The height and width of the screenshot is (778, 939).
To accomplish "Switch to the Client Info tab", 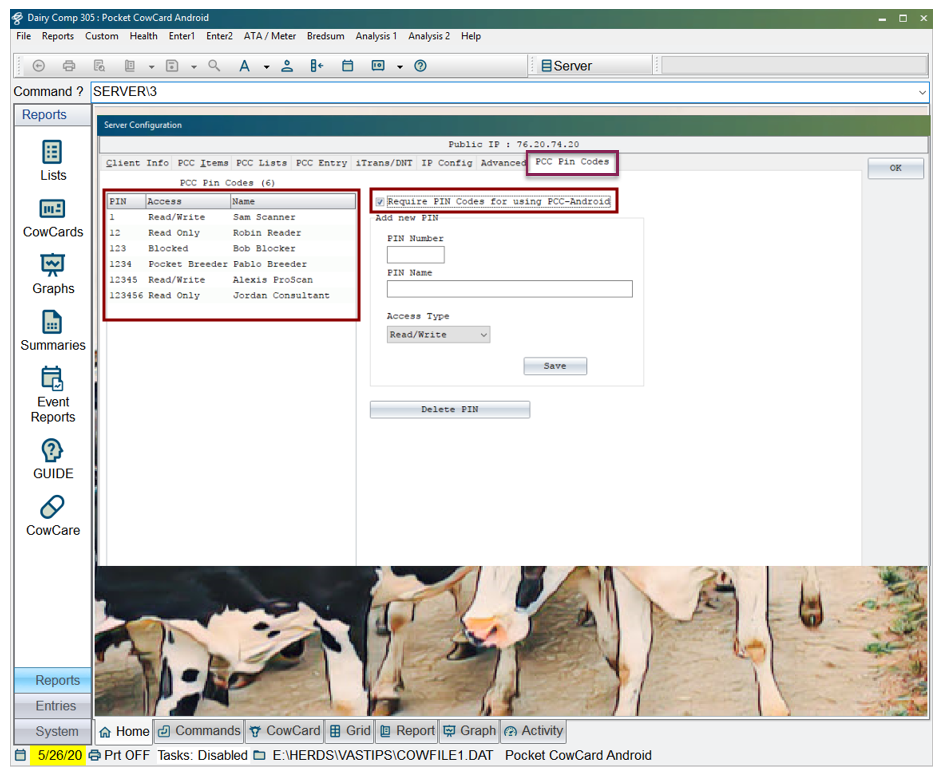I will click(137, 163).
